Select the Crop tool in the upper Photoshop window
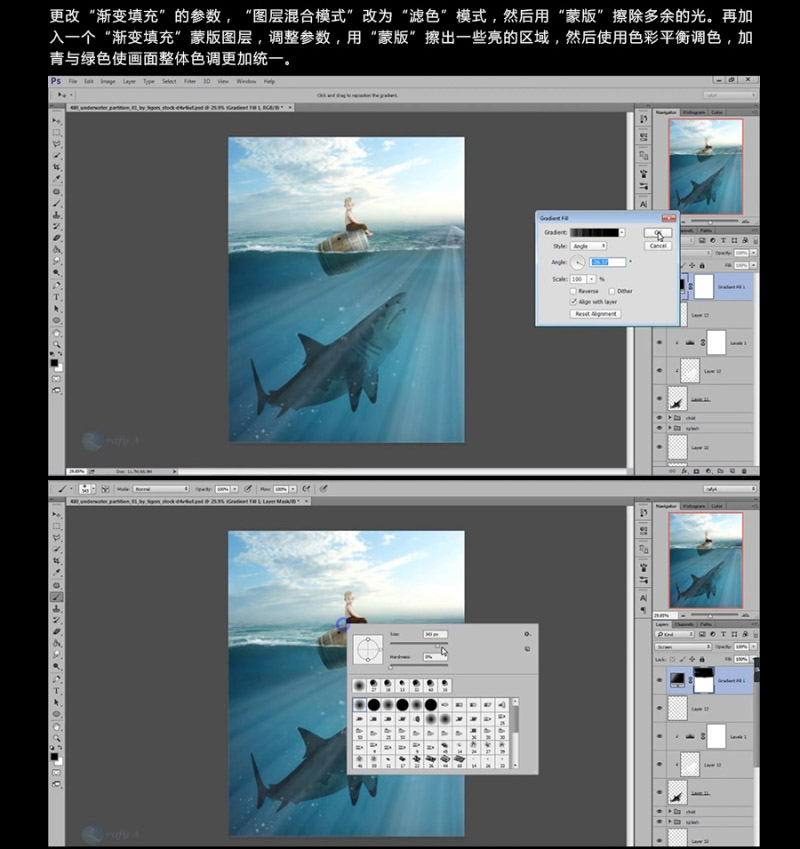Viewport: 800px width, 849px height. pyautogui.click(x=57, y=167)
